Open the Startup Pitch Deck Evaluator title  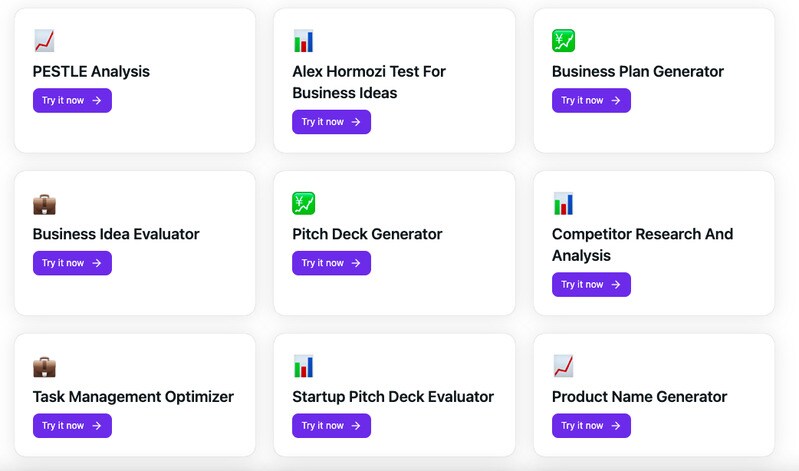click(393, 397)
